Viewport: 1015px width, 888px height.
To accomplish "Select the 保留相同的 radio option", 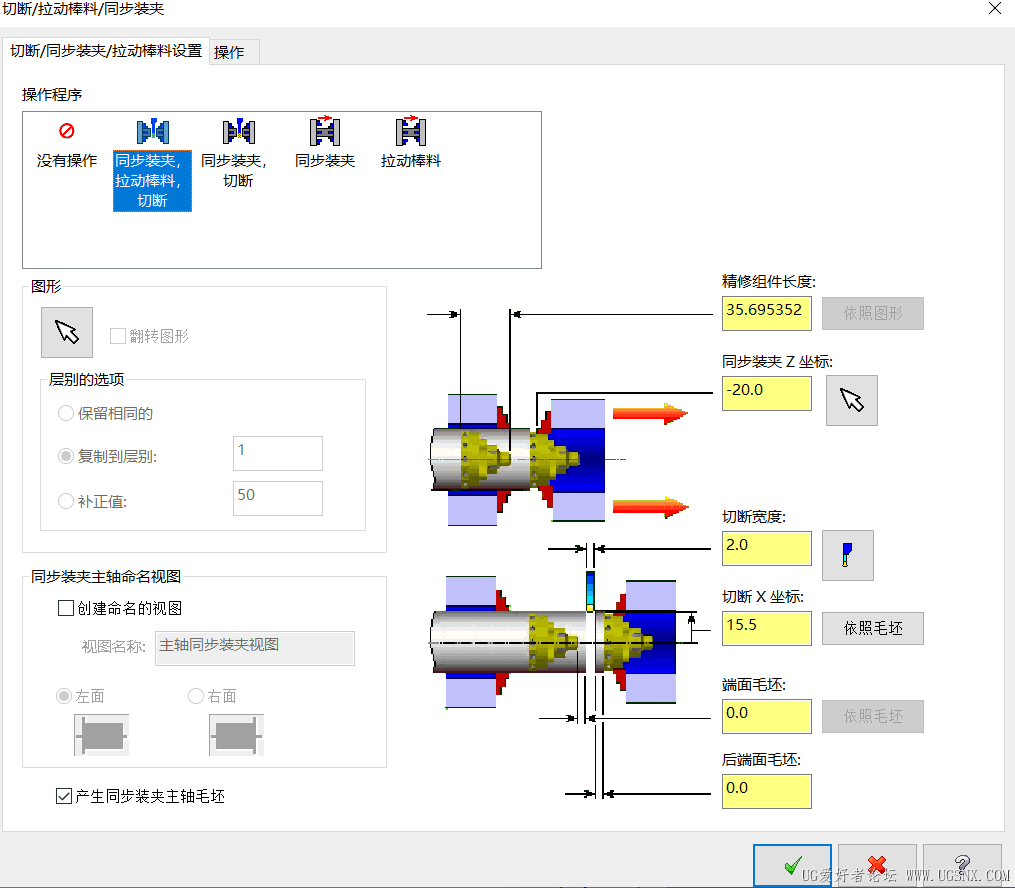I will coord(65,413).
